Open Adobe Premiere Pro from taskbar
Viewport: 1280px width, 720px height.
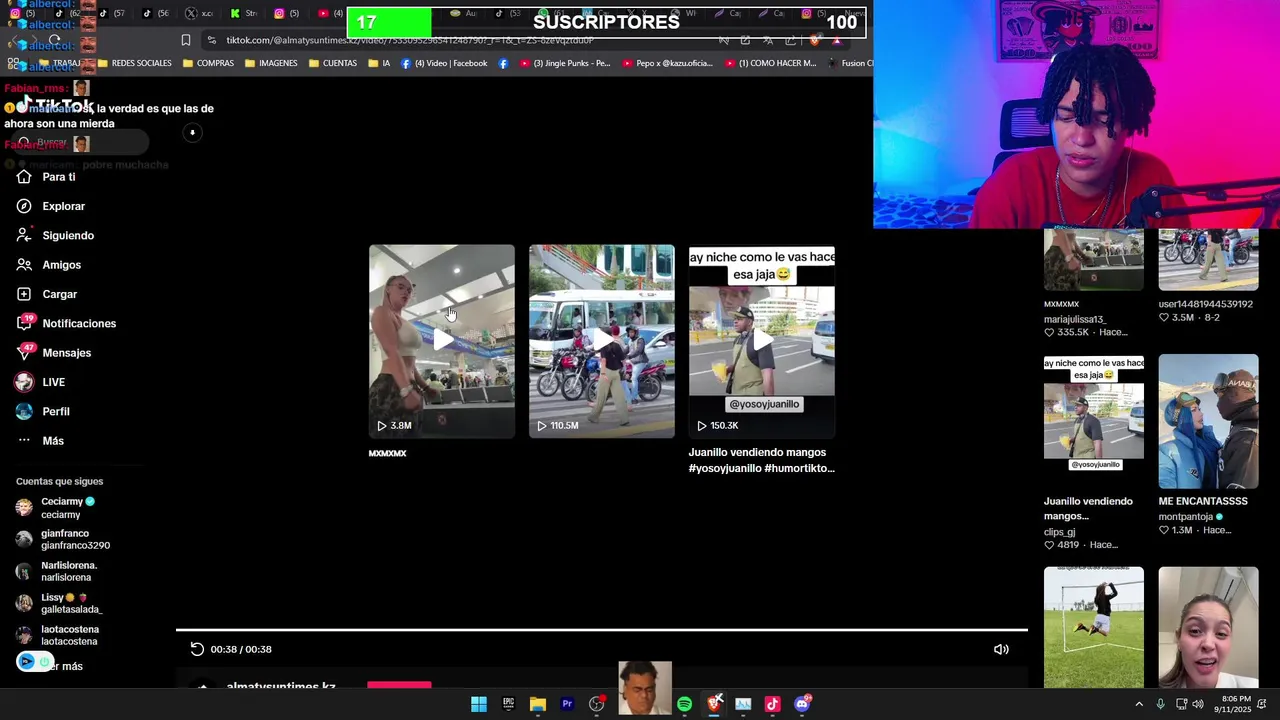click(x=567, y=704)
